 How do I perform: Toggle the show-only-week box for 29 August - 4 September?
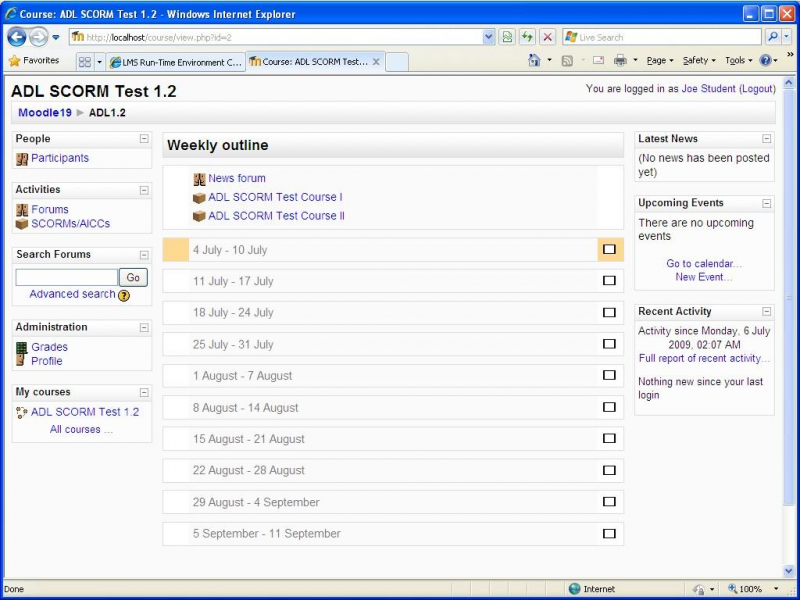(x=609, y=502)
